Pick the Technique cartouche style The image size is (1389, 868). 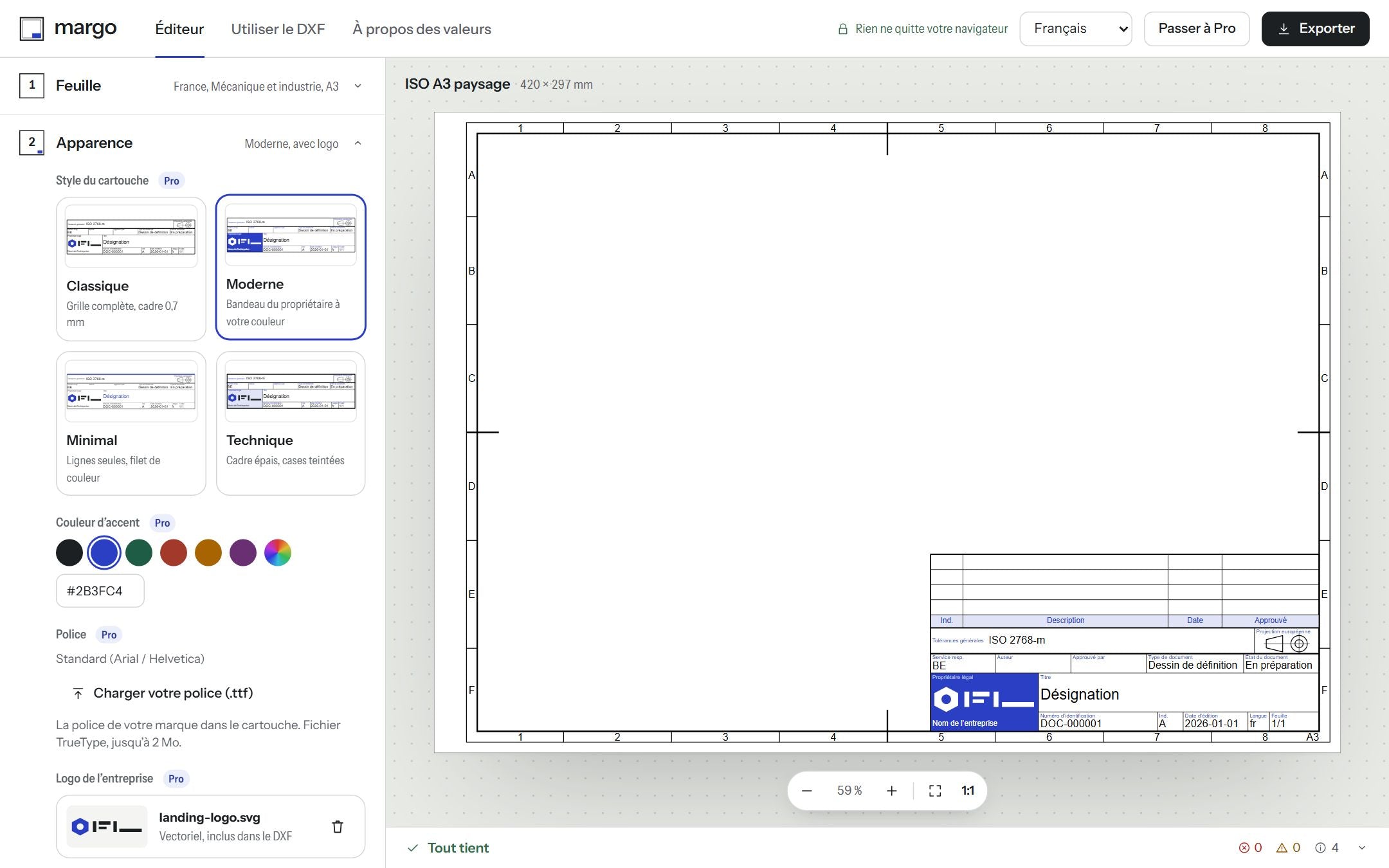(x=291, y=424)
